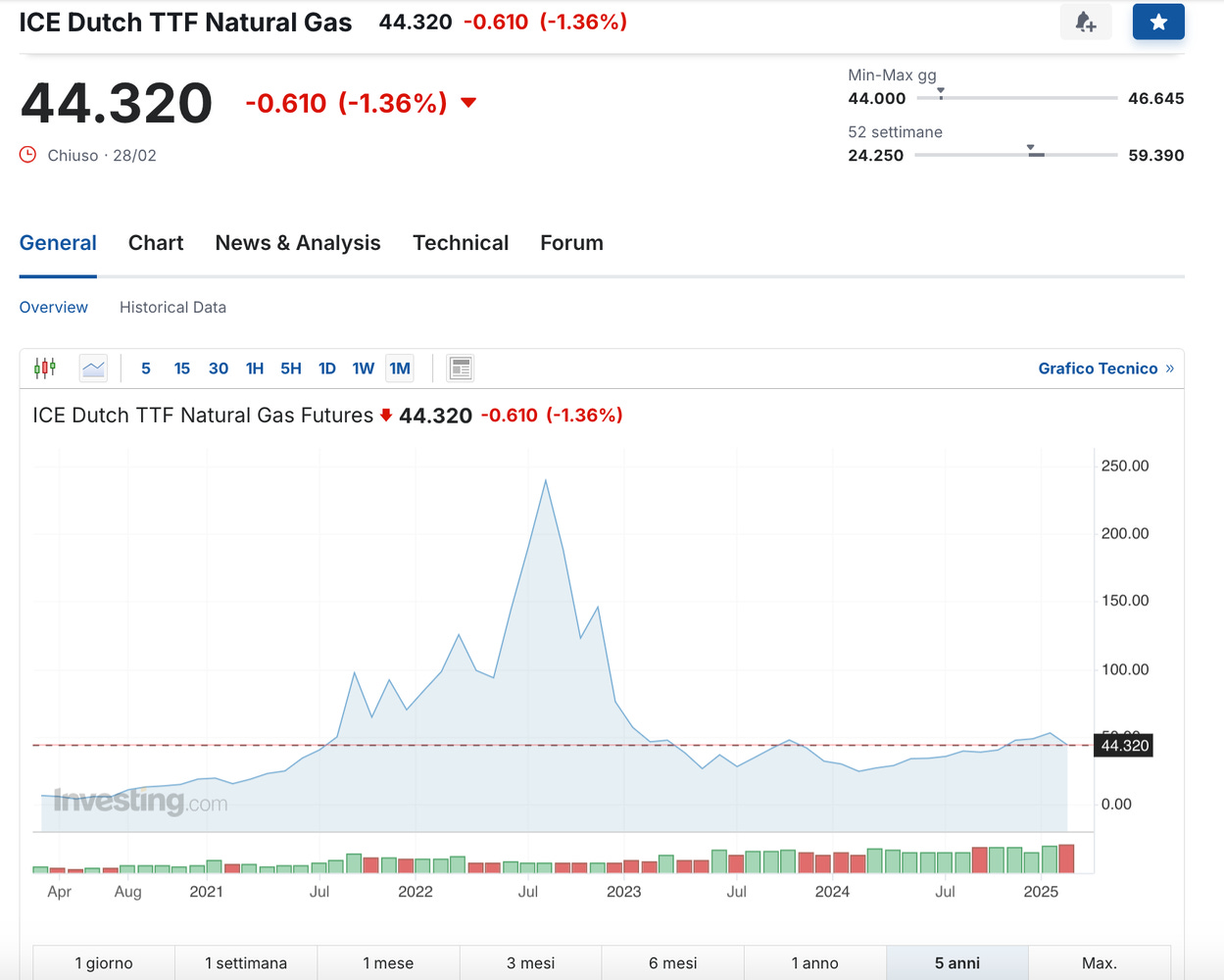The height and width of the screenshot is (980, 1224).
Task: Click the 52-week low value 24.250
Action: pyautogui.click(x=876, y=155)
